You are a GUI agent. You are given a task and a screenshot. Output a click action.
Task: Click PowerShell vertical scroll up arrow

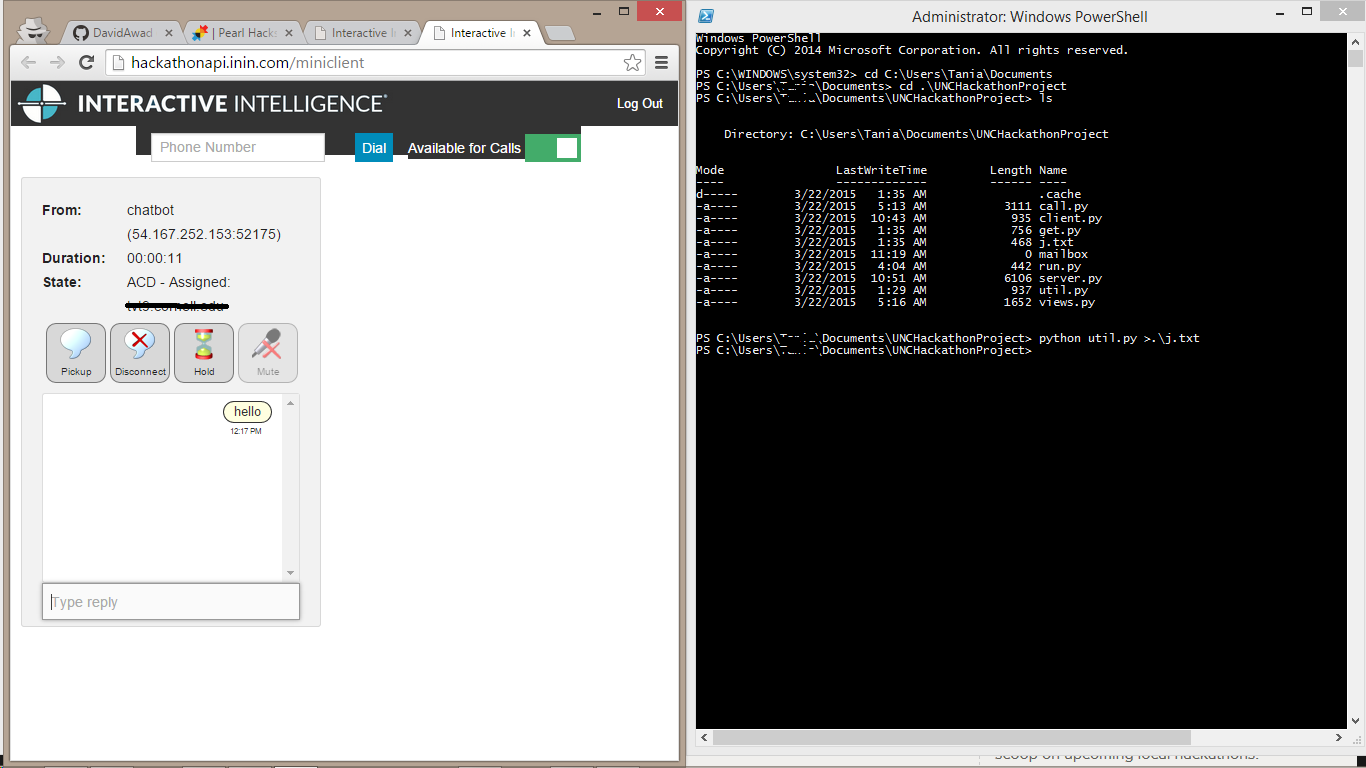pyautogui.click(x=1355, y=40)
